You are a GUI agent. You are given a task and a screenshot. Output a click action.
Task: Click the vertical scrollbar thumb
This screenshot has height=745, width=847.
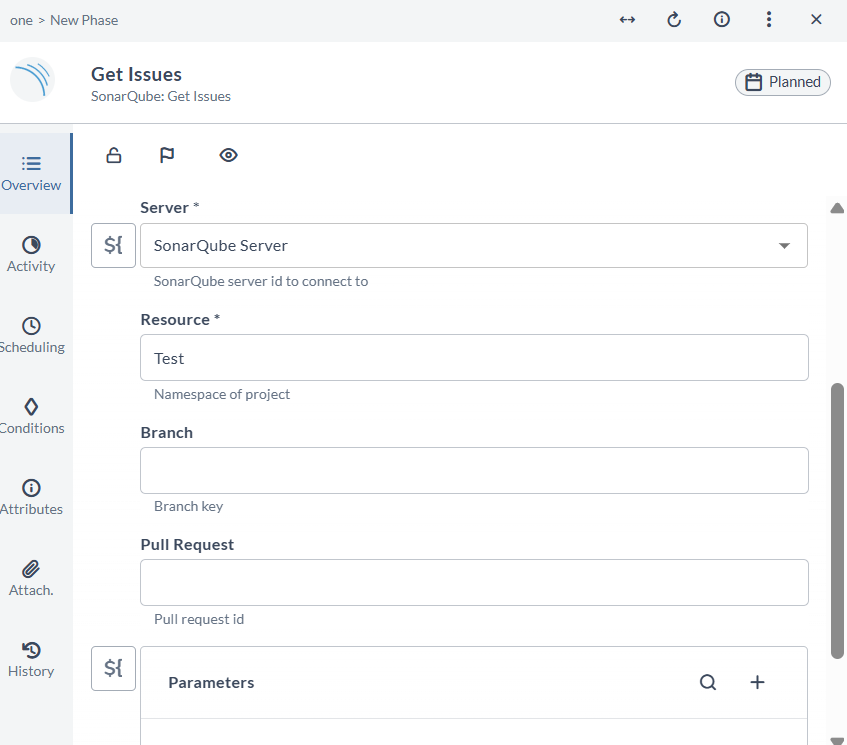pos(838,520)
